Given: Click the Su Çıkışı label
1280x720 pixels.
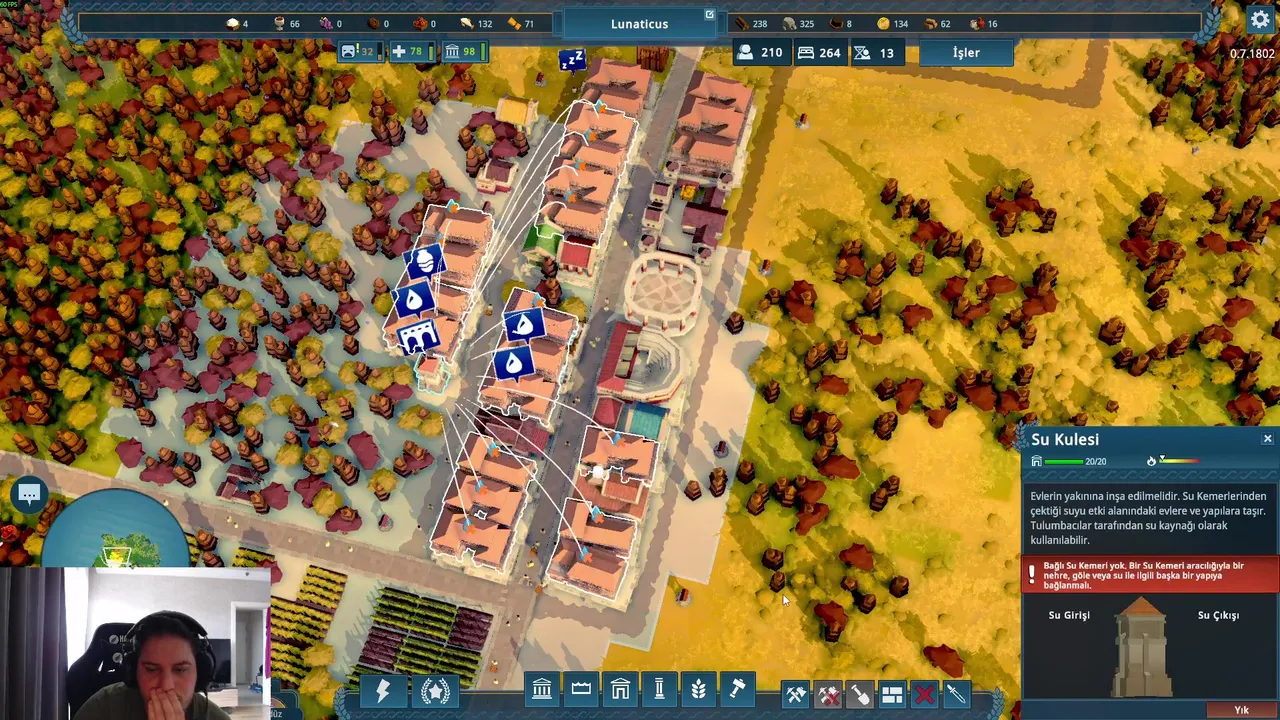Looking at the screenshot, I should click(1218, 615).
